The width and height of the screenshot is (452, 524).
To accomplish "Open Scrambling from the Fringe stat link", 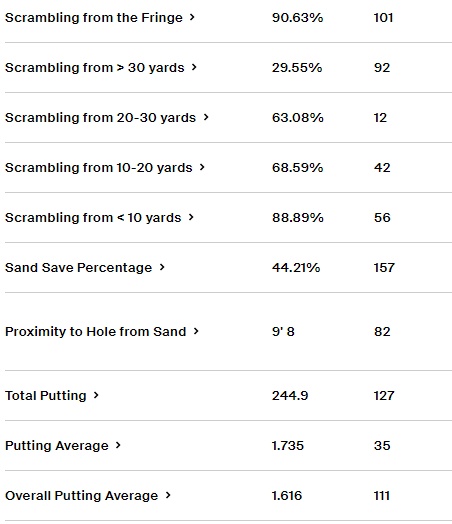I will click(94, 18).
